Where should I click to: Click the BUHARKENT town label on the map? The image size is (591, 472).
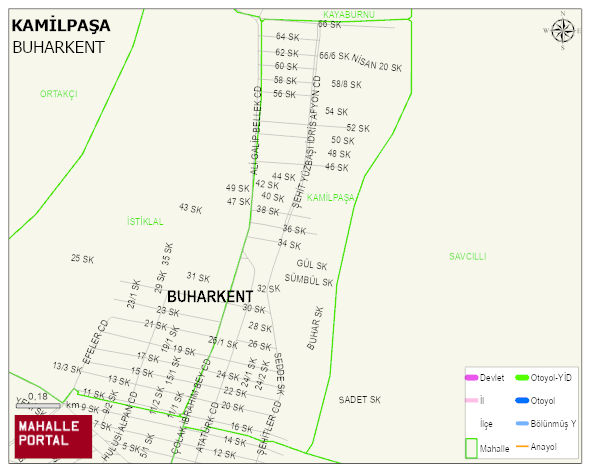coord(210,297)
